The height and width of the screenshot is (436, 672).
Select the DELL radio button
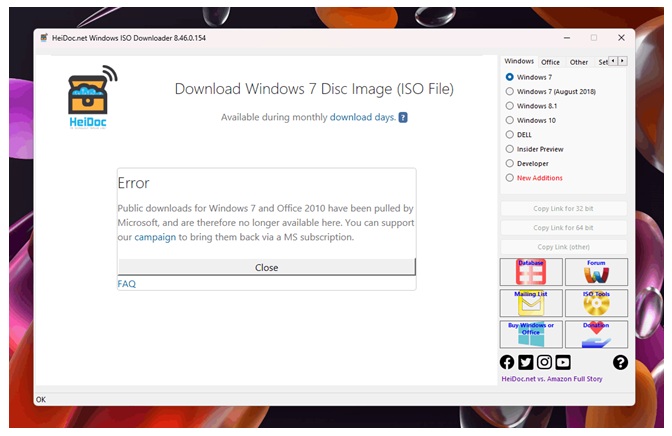510,135
